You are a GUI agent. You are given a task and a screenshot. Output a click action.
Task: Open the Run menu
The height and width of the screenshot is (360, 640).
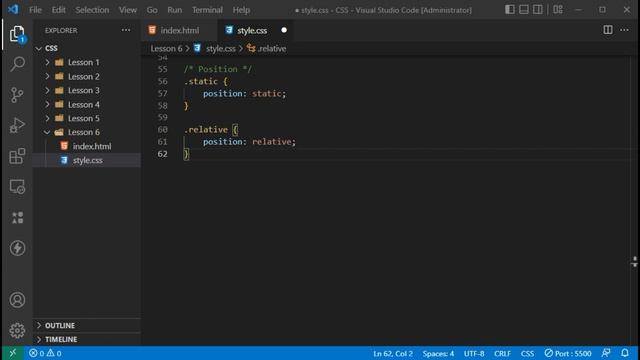coord(175,10)
